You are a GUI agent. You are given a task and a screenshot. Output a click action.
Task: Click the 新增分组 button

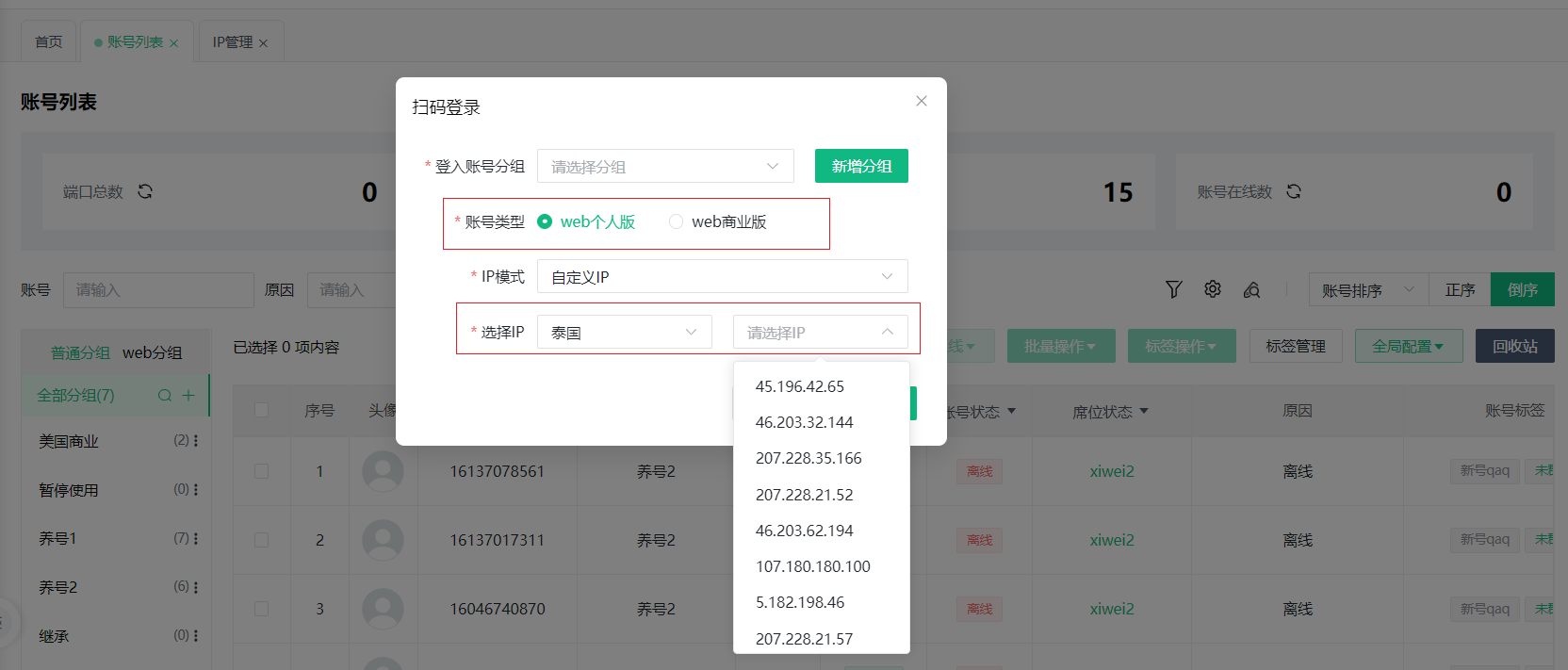(861, 166)
